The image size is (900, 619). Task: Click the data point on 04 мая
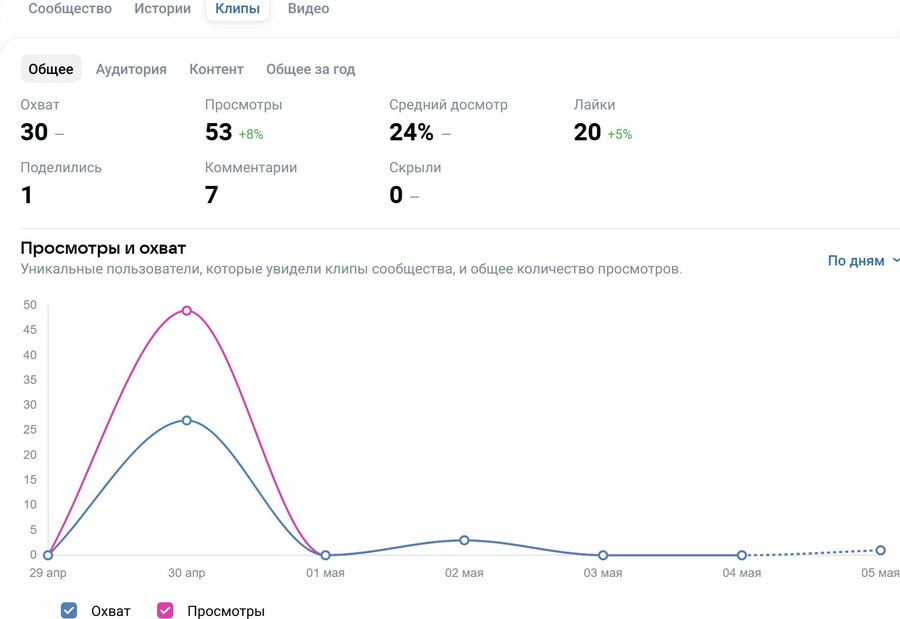pos(742,555)
